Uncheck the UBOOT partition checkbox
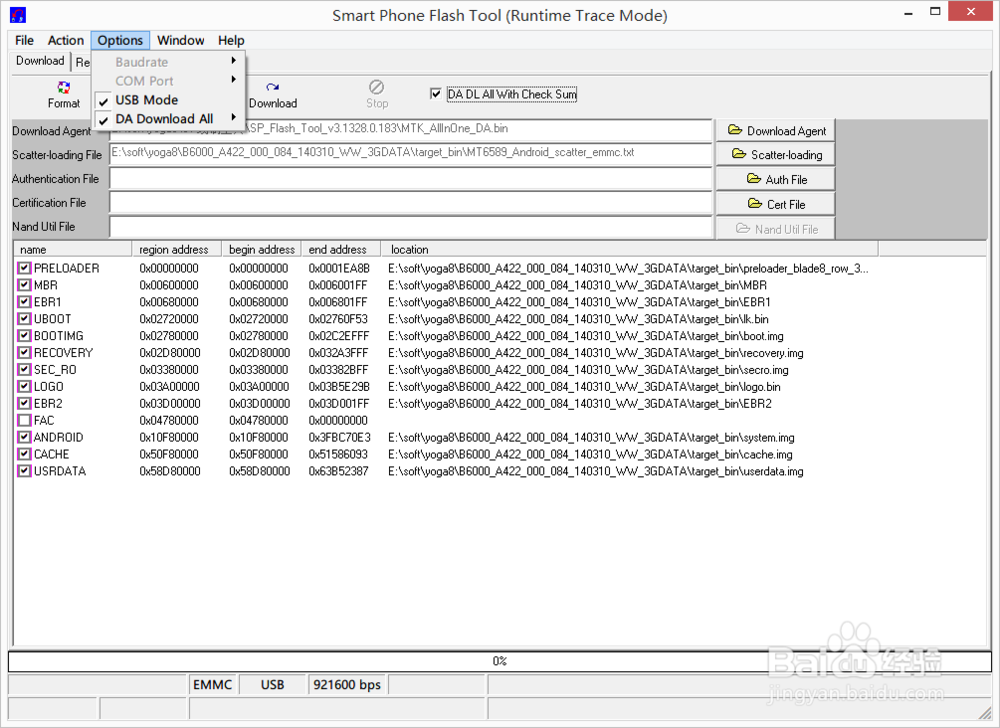Screen dimensions: 1000x728 tap(24, 319)
